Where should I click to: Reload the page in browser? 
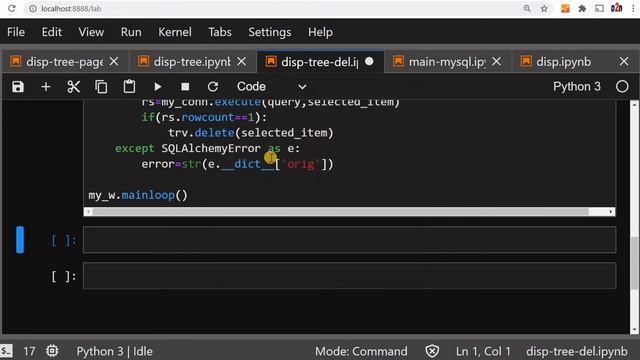coord(11,8)
